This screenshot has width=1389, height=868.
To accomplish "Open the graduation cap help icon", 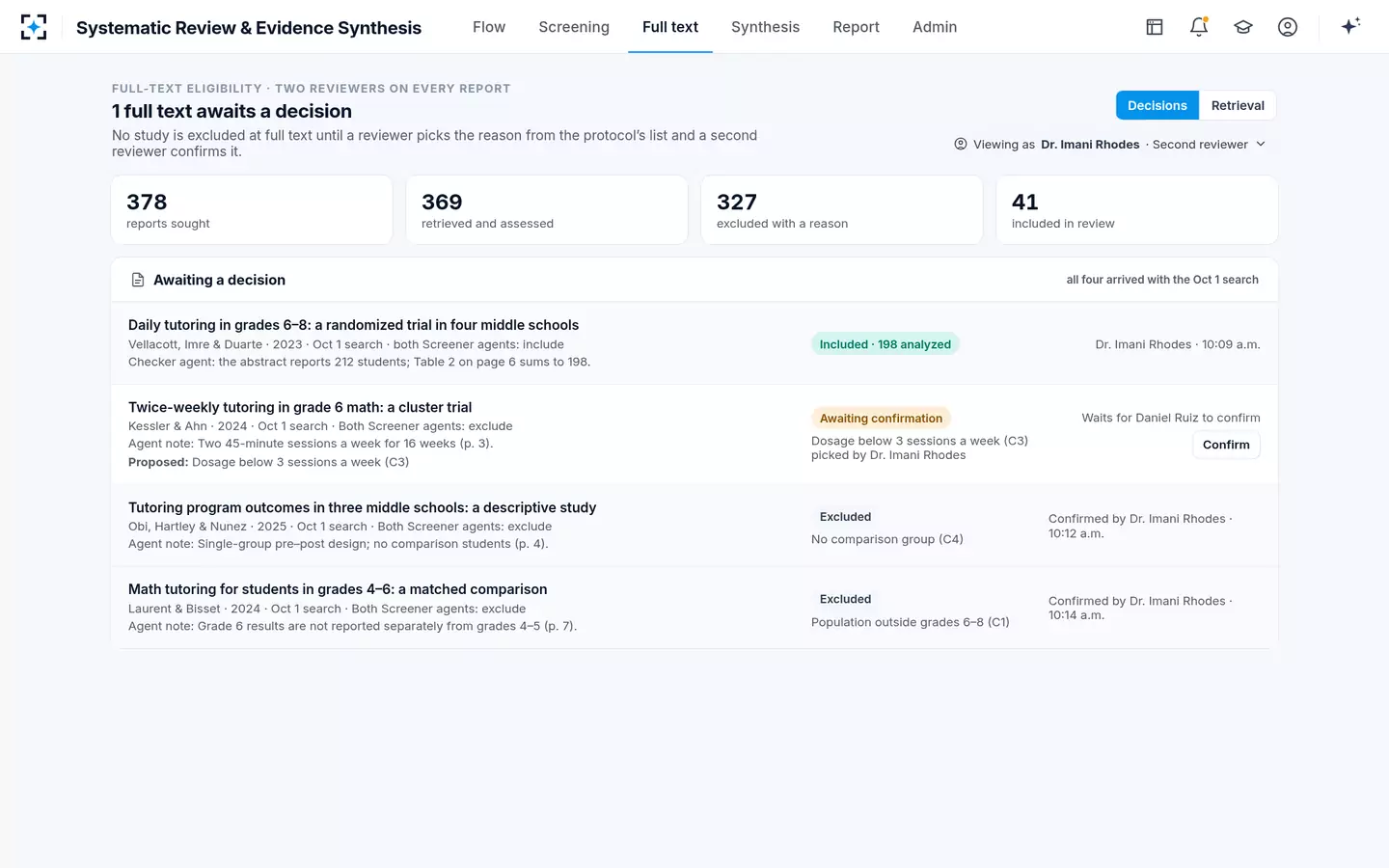I will point(1243,27).
